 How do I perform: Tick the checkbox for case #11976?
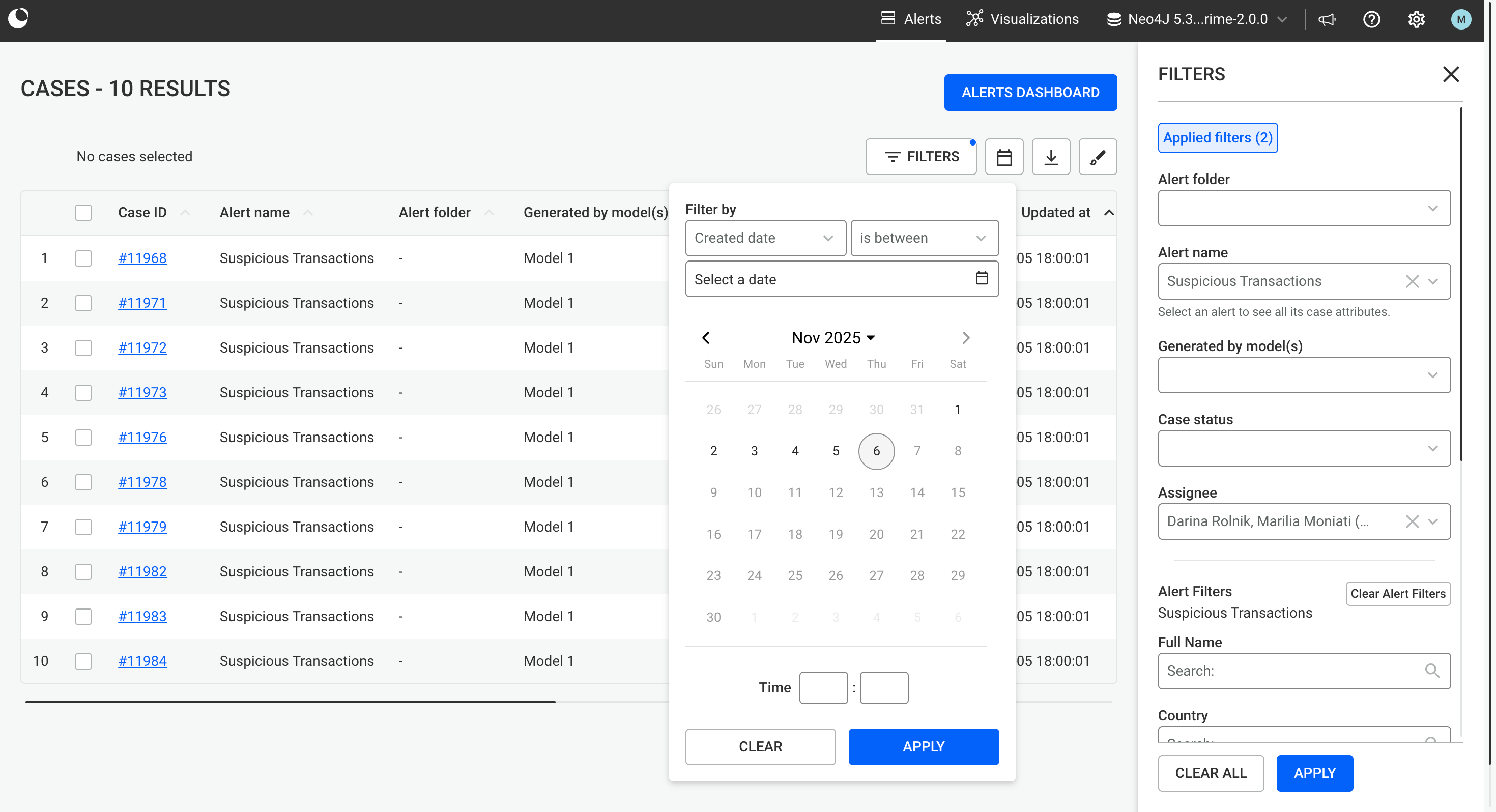pos(83,438)
